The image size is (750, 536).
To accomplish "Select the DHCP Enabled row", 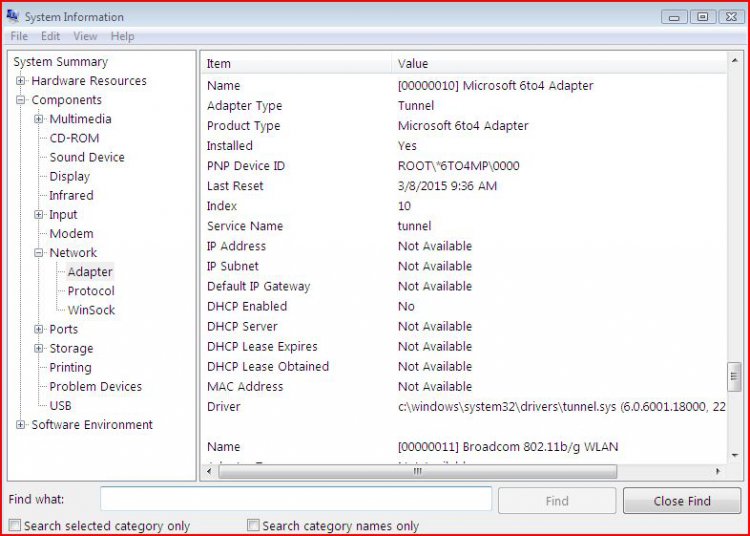I will click(x=463, y=306).
